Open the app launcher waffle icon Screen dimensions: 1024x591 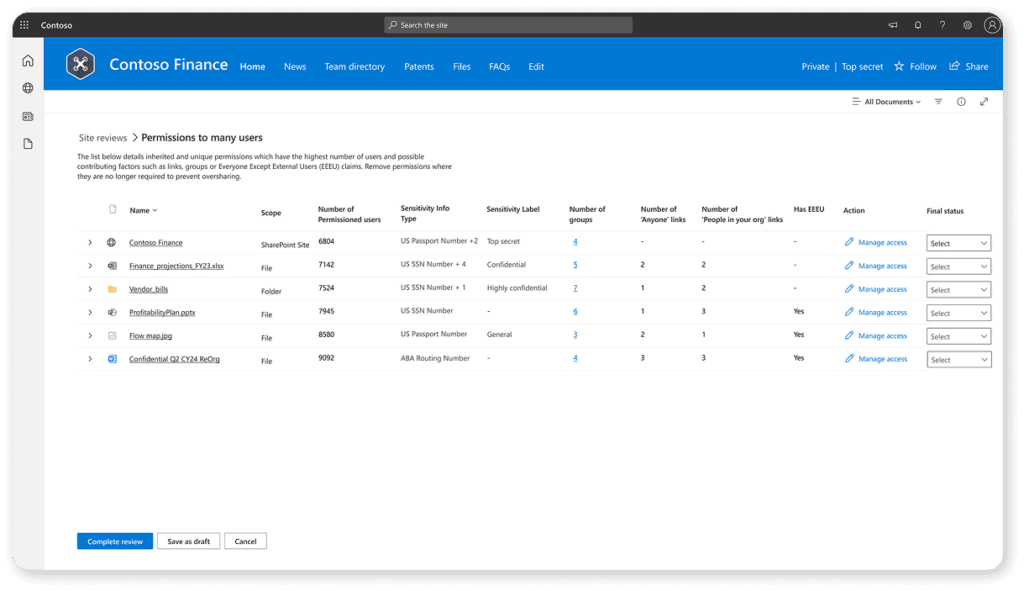(24, 25)
